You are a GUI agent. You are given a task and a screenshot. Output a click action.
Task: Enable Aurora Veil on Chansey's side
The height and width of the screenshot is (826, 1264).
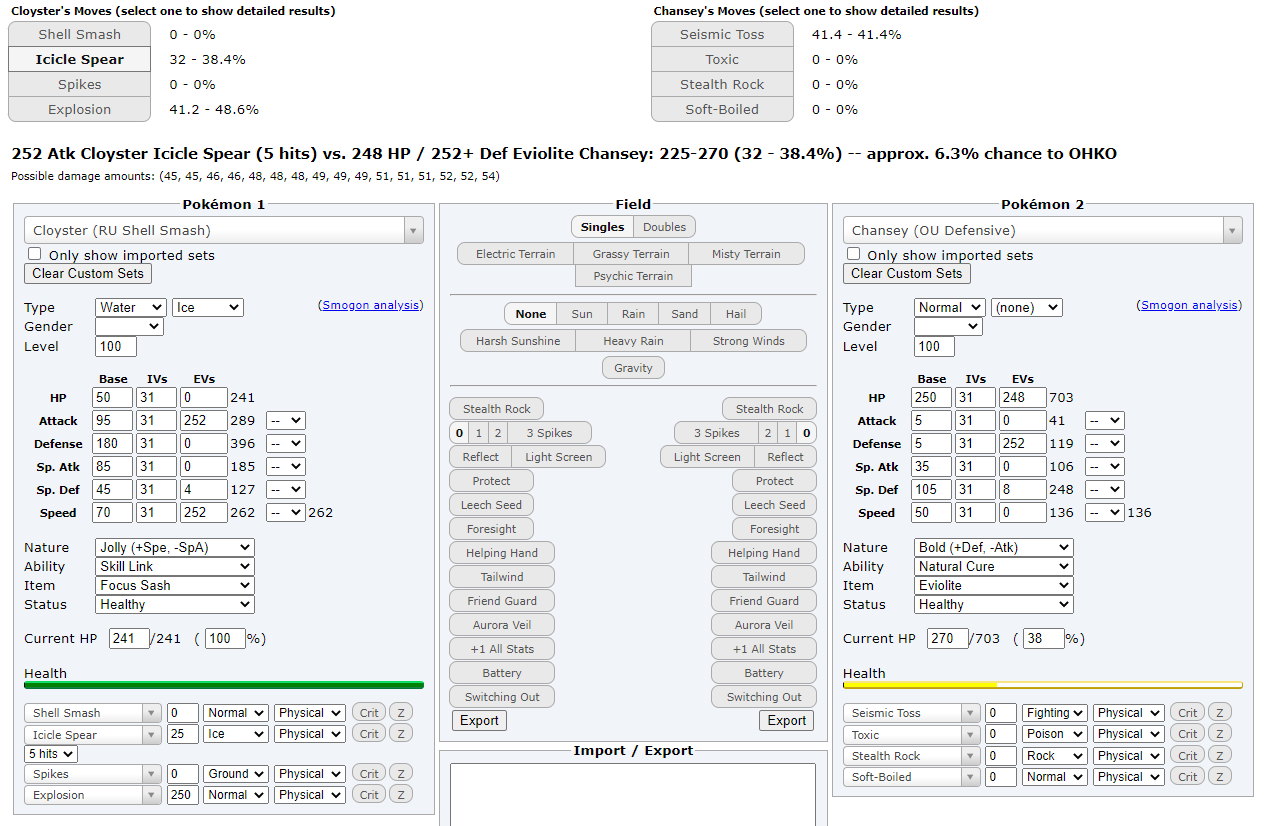(764, 625)
